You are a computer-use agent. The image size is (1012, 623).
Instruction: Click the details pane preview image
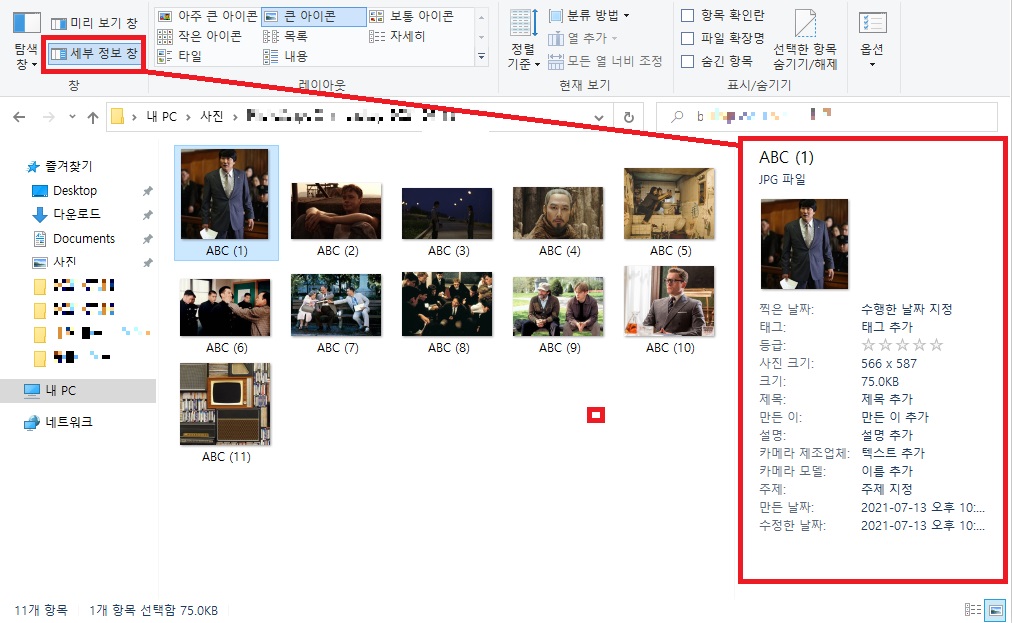tap(804, 244)
